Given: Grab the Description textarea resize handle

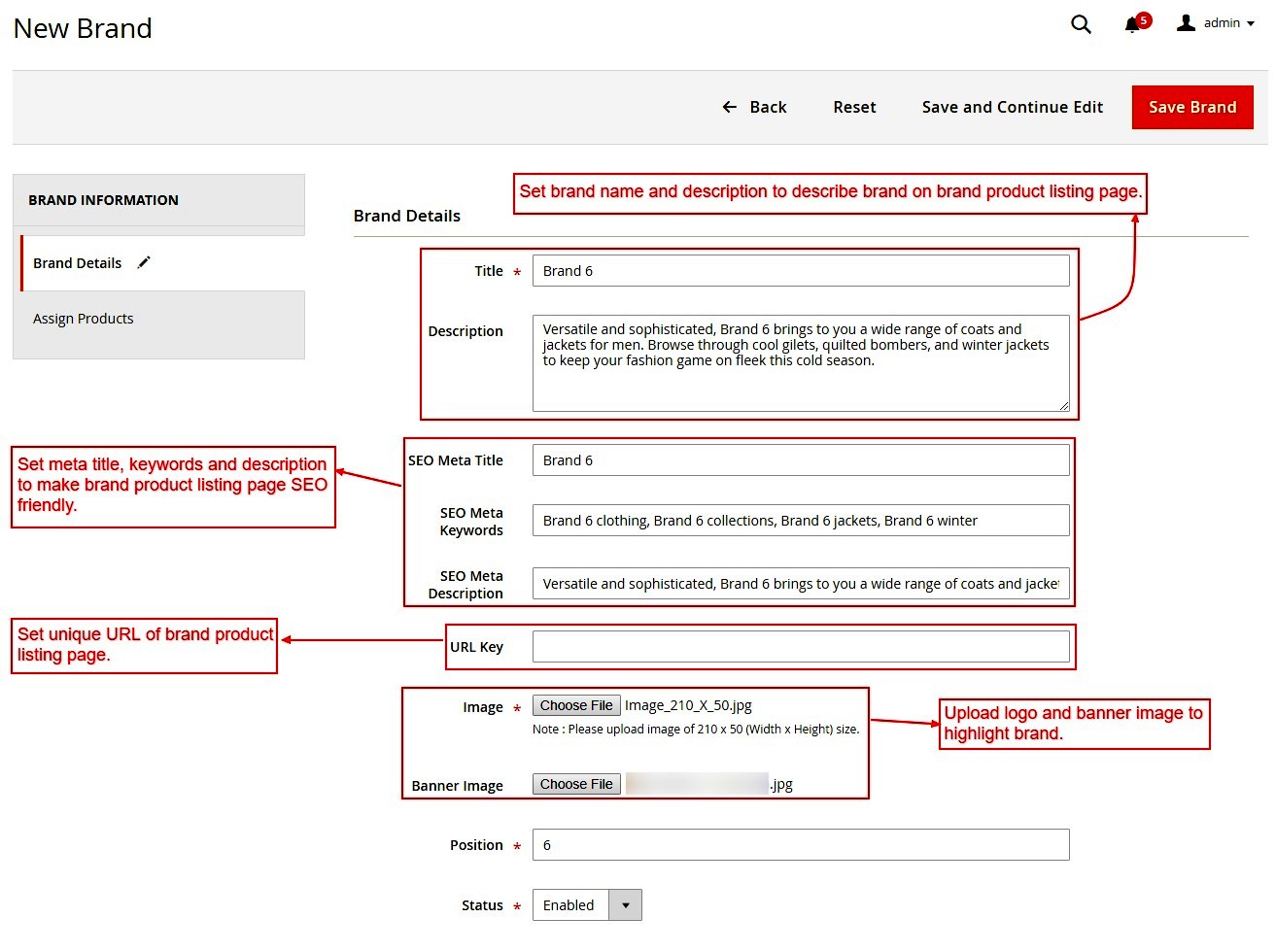Looking at the screenshot, I should [1064, 406].
